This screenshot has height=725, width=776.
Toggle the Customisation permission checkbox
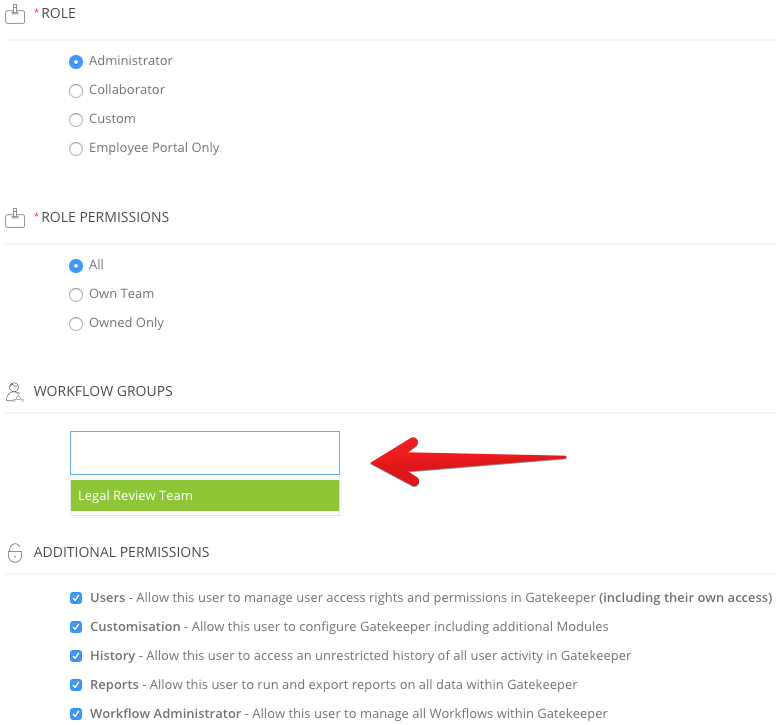76,627
